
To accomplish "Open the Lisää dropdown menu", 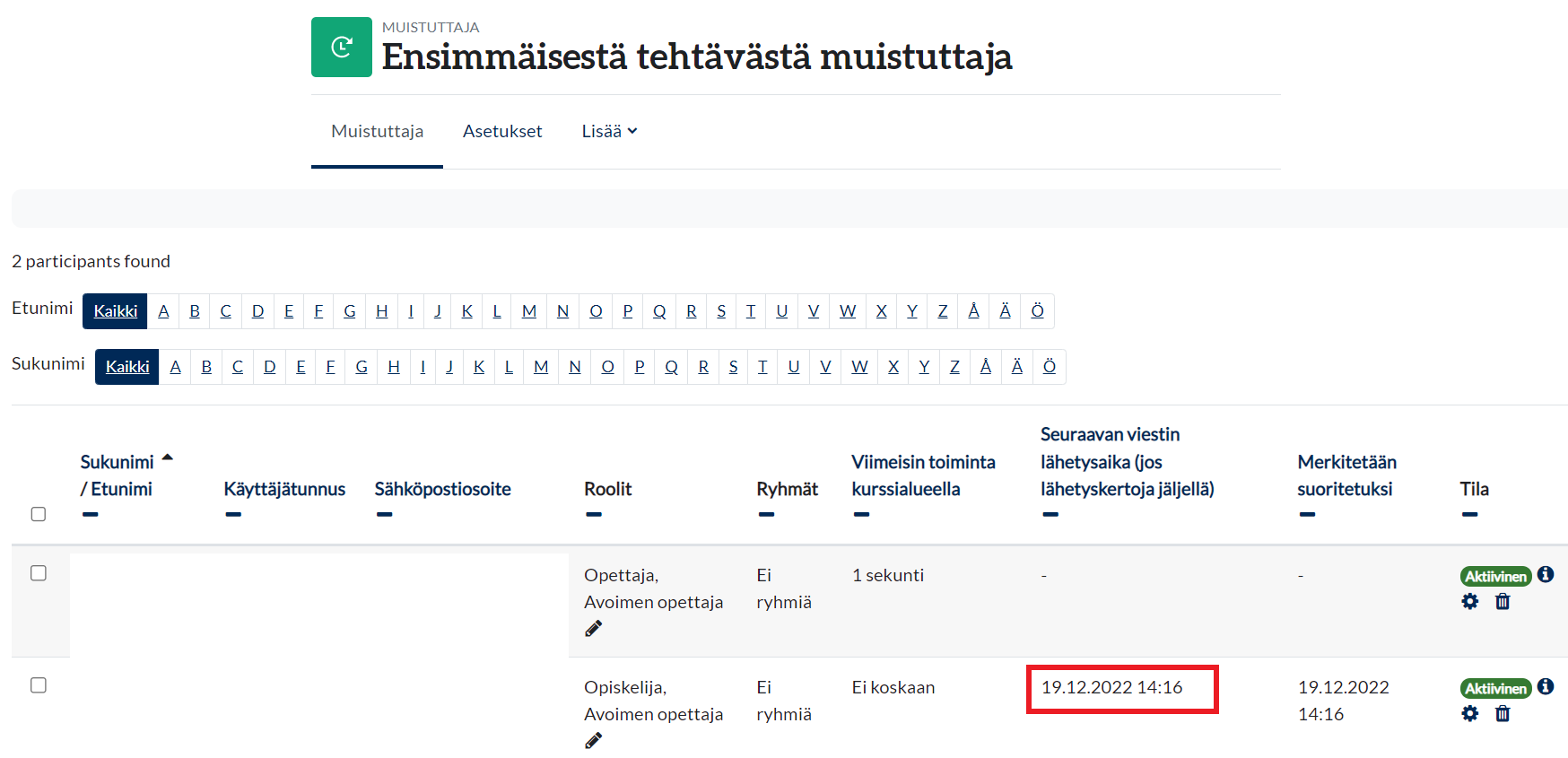I will (x=609, y=131).
